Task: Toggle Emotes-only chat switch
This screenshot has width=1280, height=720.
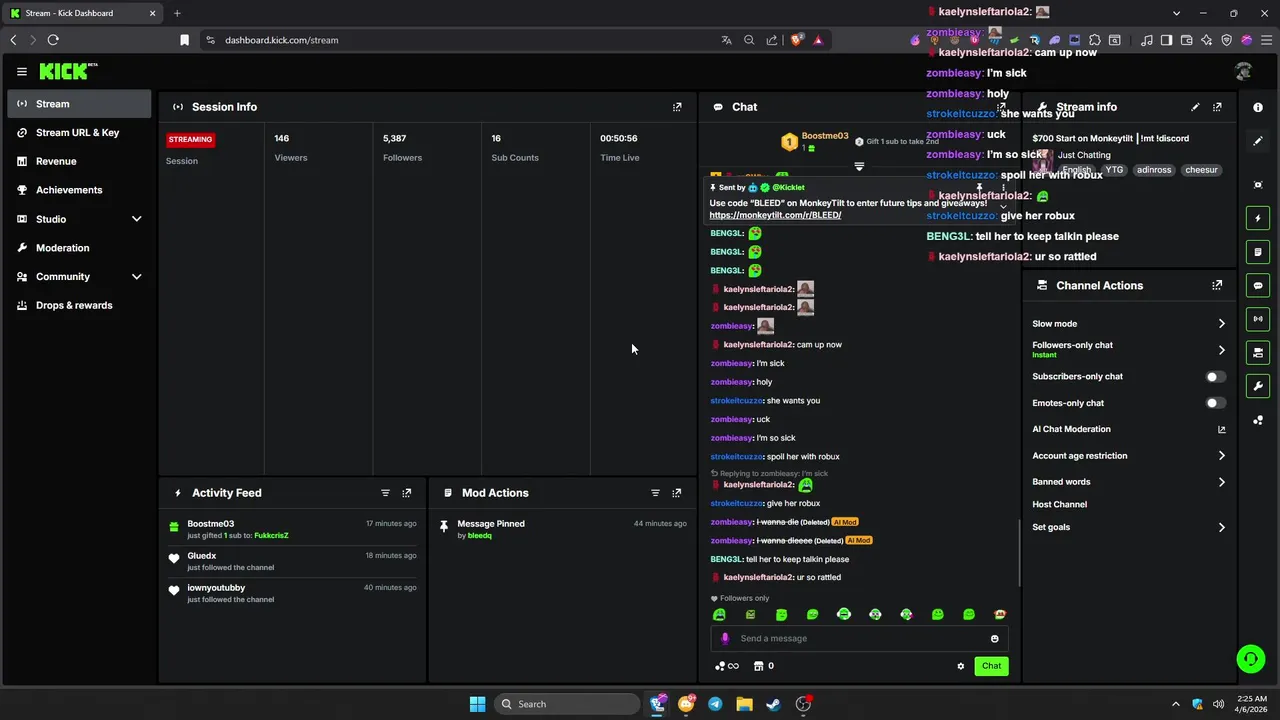Action: (x=1215, y=403)
